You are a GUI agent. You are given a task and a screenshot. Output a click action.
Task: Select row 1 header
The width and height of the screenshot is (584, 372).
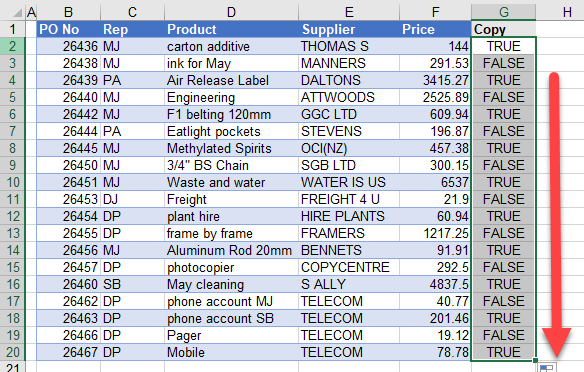pyautogui.click(x=12, y=29)
